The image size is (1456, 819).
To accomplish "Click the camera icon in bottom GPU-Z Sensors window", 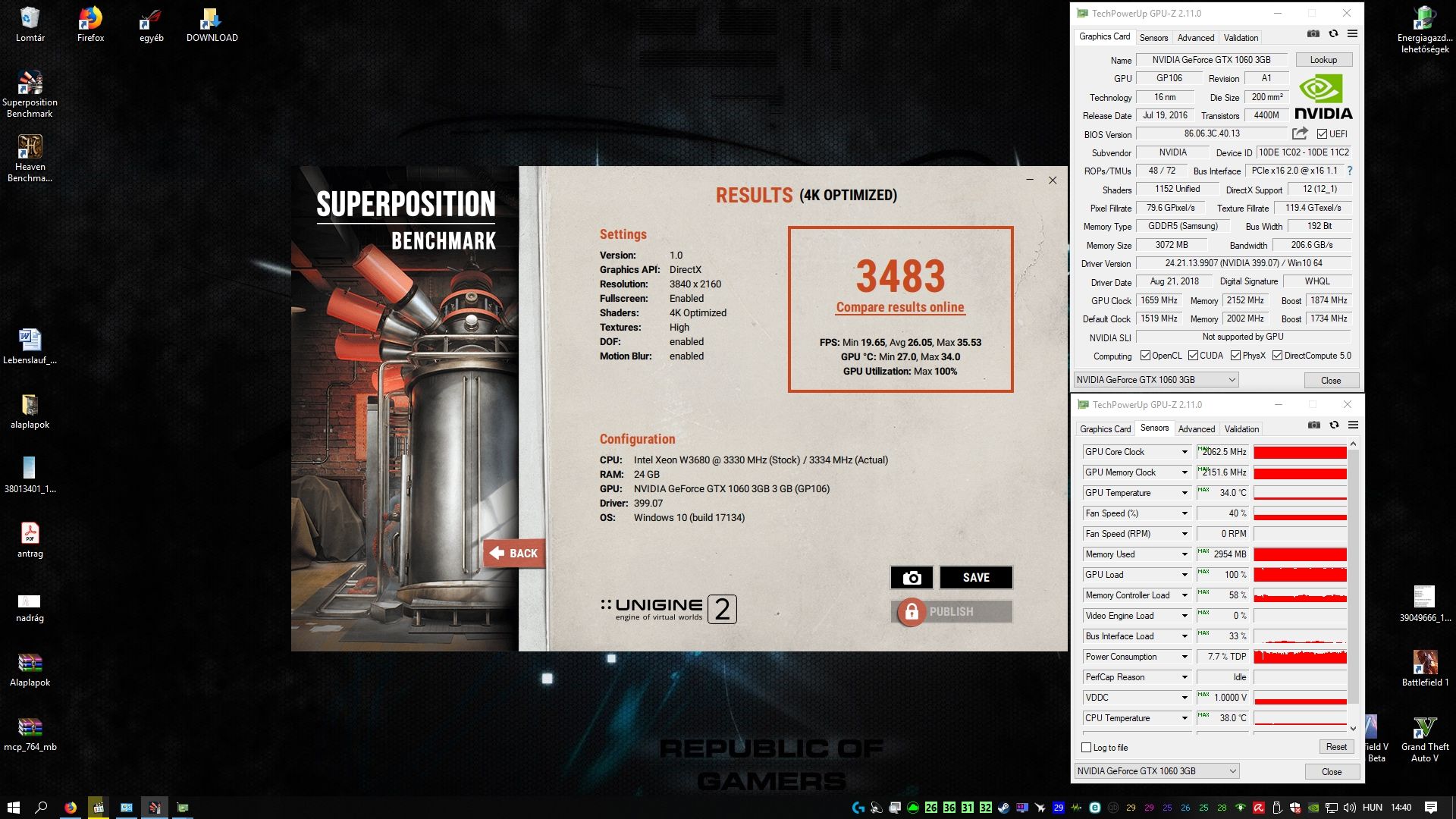I will pyautogui.click(x=1314, y=425).
